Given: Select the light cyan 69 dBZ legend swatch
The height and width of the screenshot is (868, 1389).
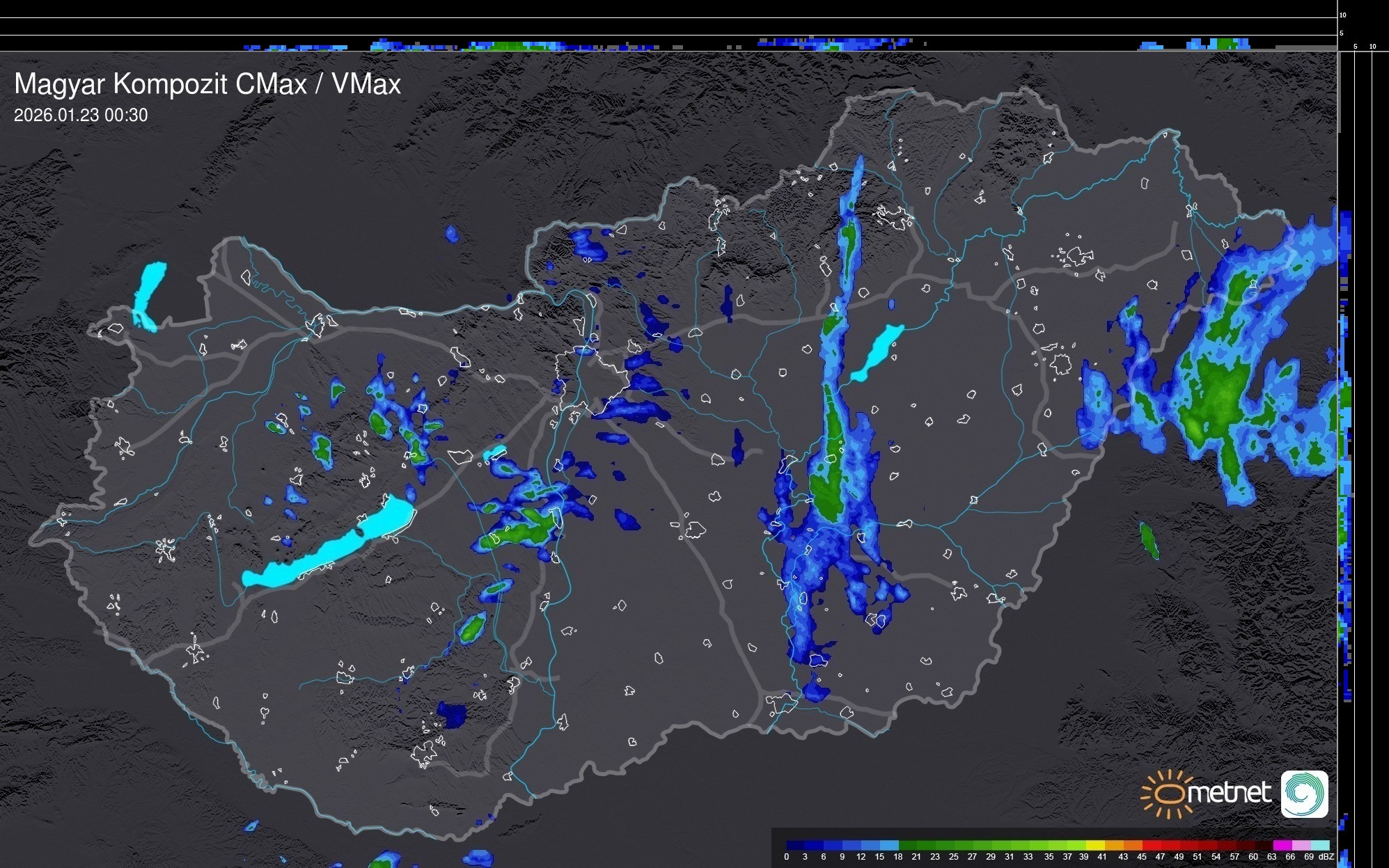Looking at the screenshot, I should pos(1320,845).
